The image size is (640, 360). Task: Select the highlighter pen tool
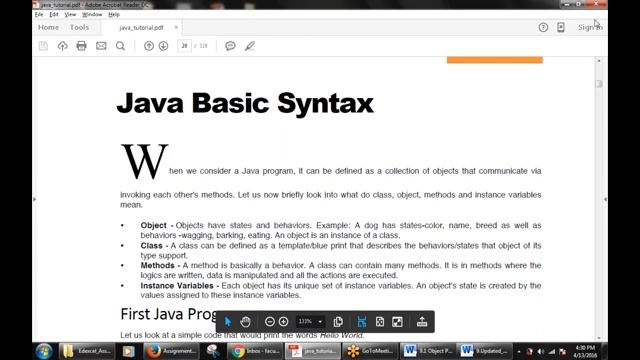250,46
